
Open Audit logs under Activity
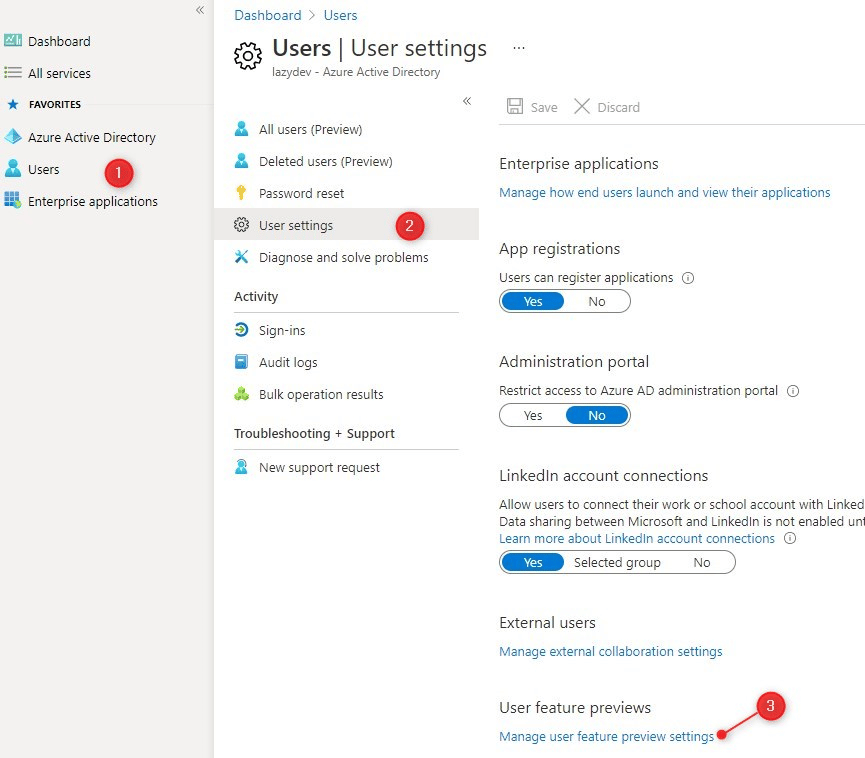coord(288,362)
